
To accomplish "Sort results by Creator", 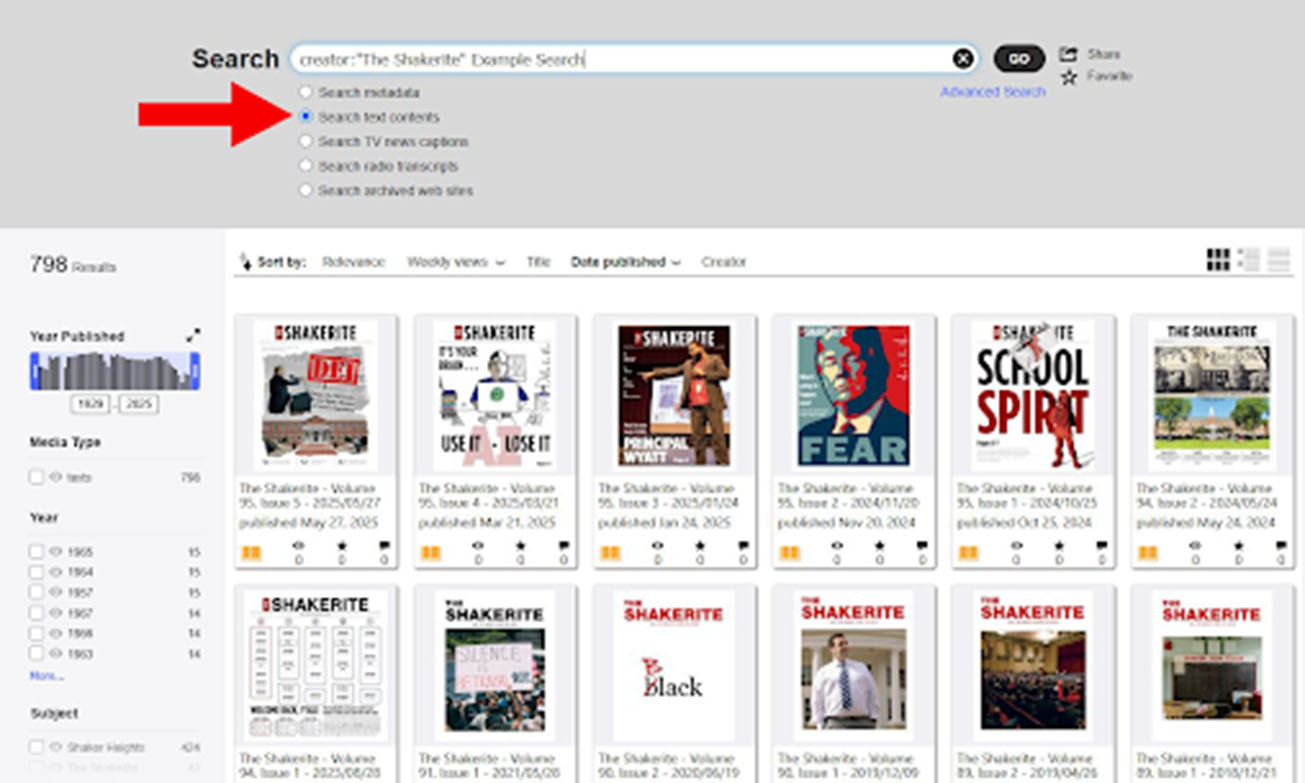I will 724,262.
